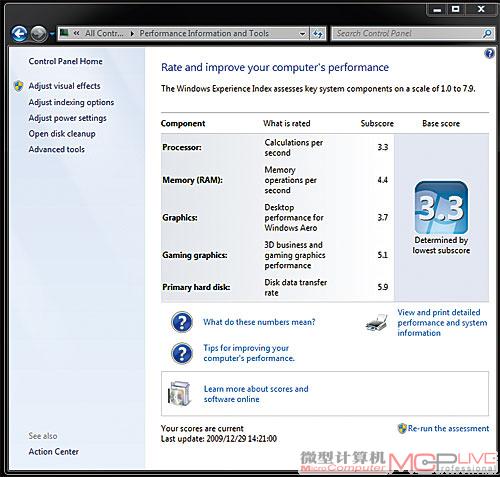Click the Control Panel icon in address bar
This screenshot has height=477, width=500.
pos(64,33)
